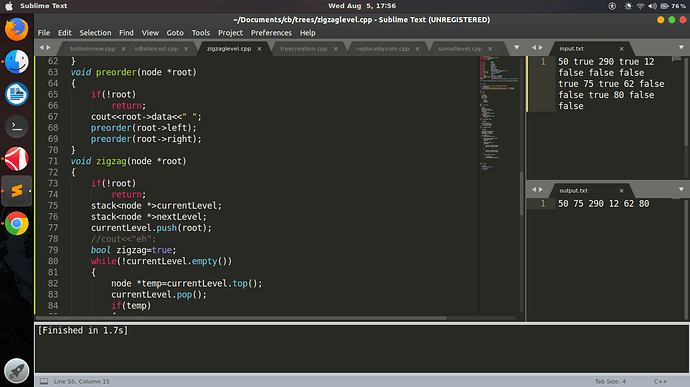Switch to the isBalanced.cpp tab
Screen dimensions: 690x387
156,49
